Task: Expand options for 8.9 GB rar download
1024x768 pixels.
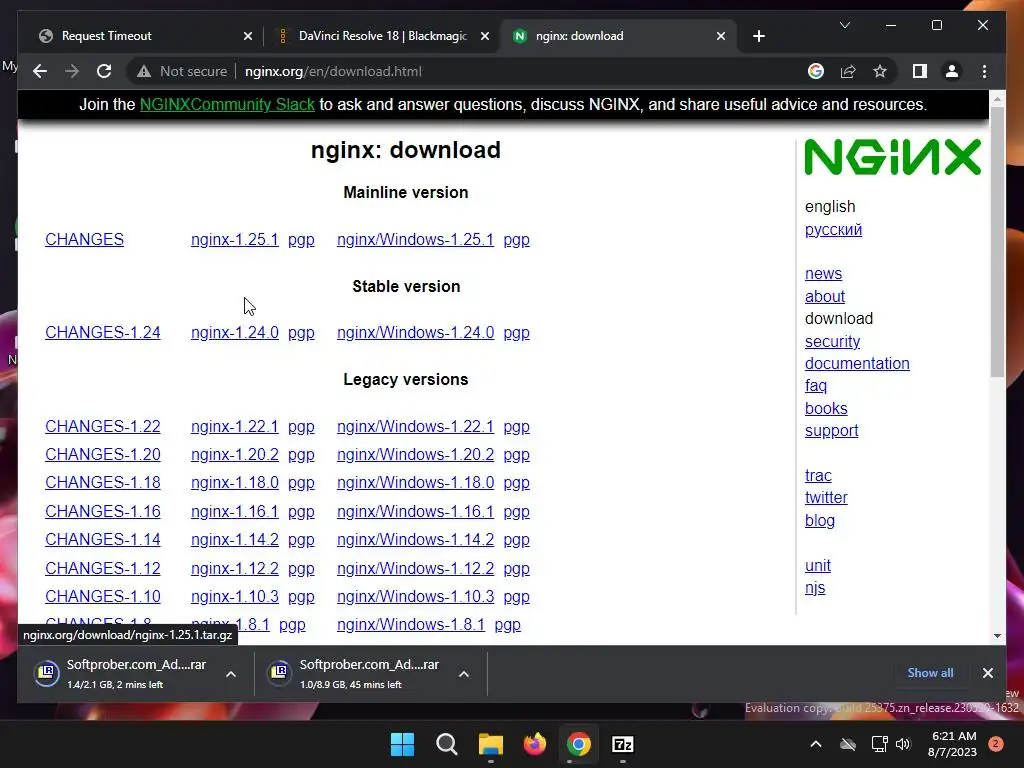Action: click(x=464, y=674)
